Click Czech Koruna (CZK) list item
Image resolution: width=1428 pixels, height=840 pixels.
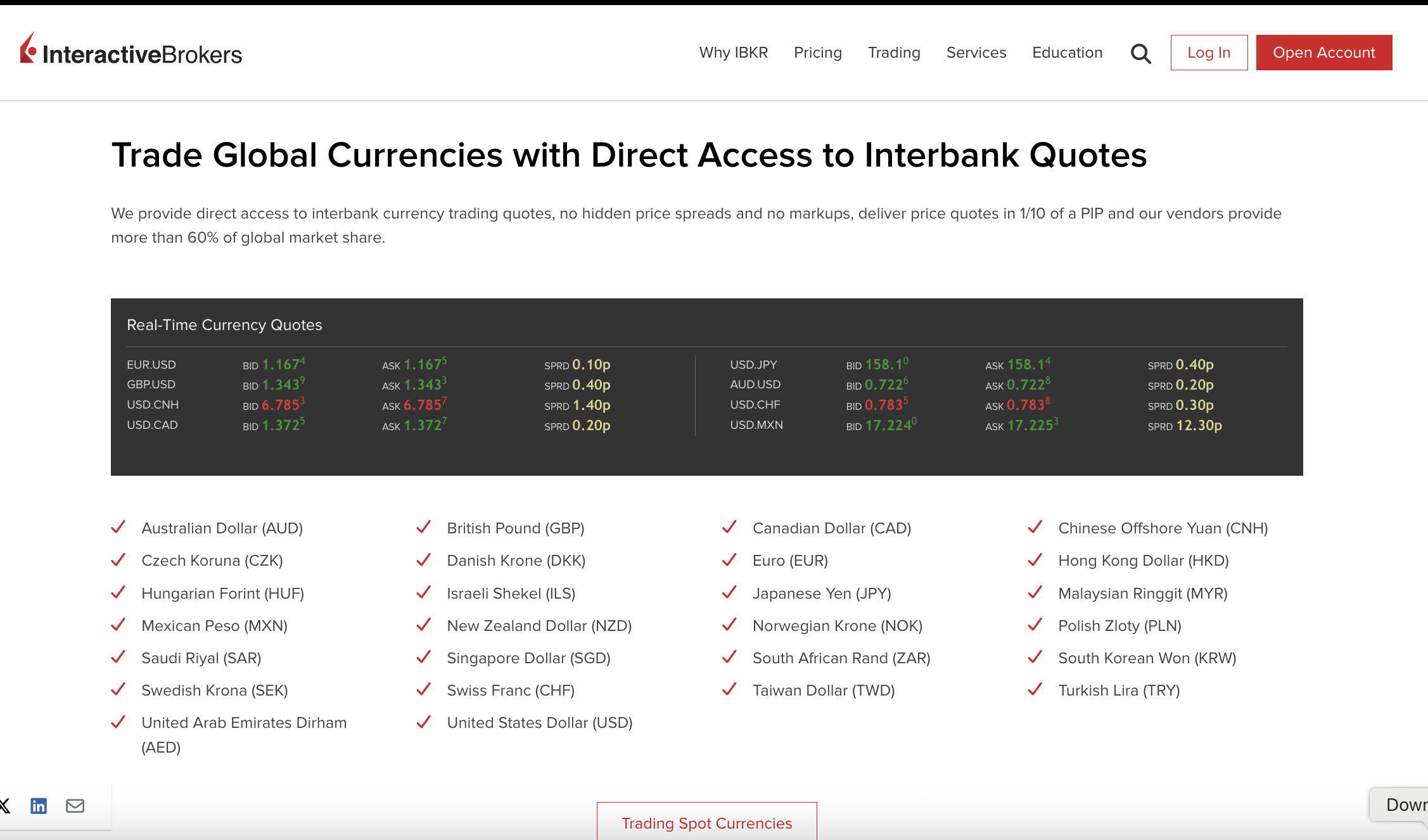click(x=212, y=561)
